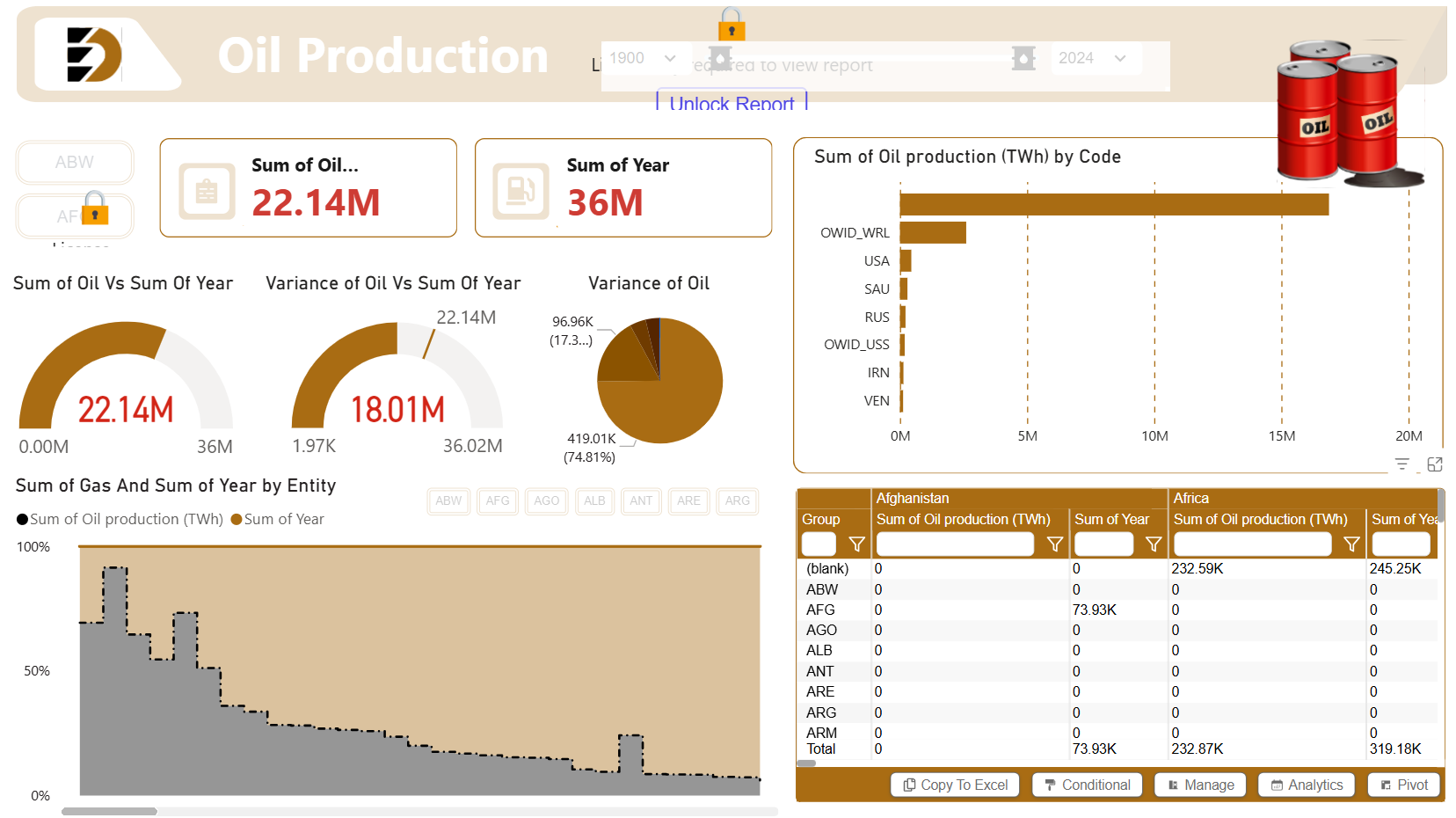Screen dimensions: 1456x818
Task: Select the ABW slicer button at left
Action: (75, 162)
